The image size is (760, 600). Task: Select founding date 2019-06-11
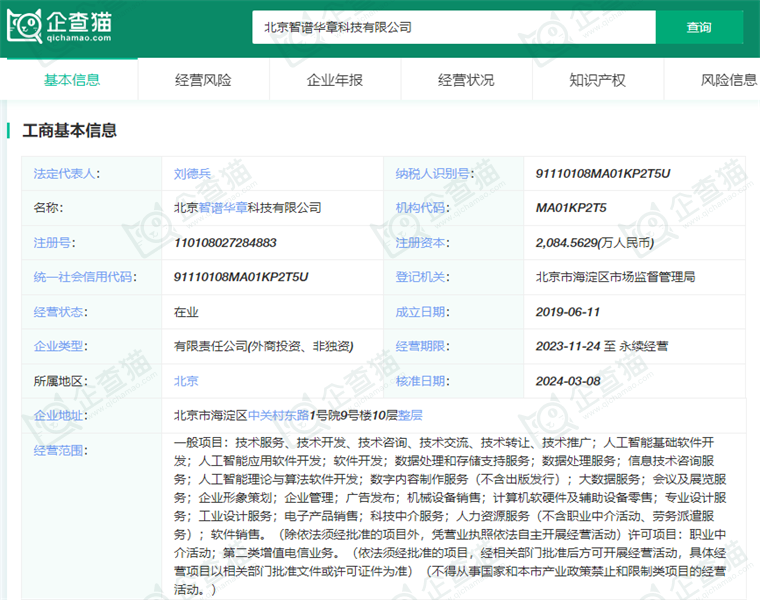point(568,312)
